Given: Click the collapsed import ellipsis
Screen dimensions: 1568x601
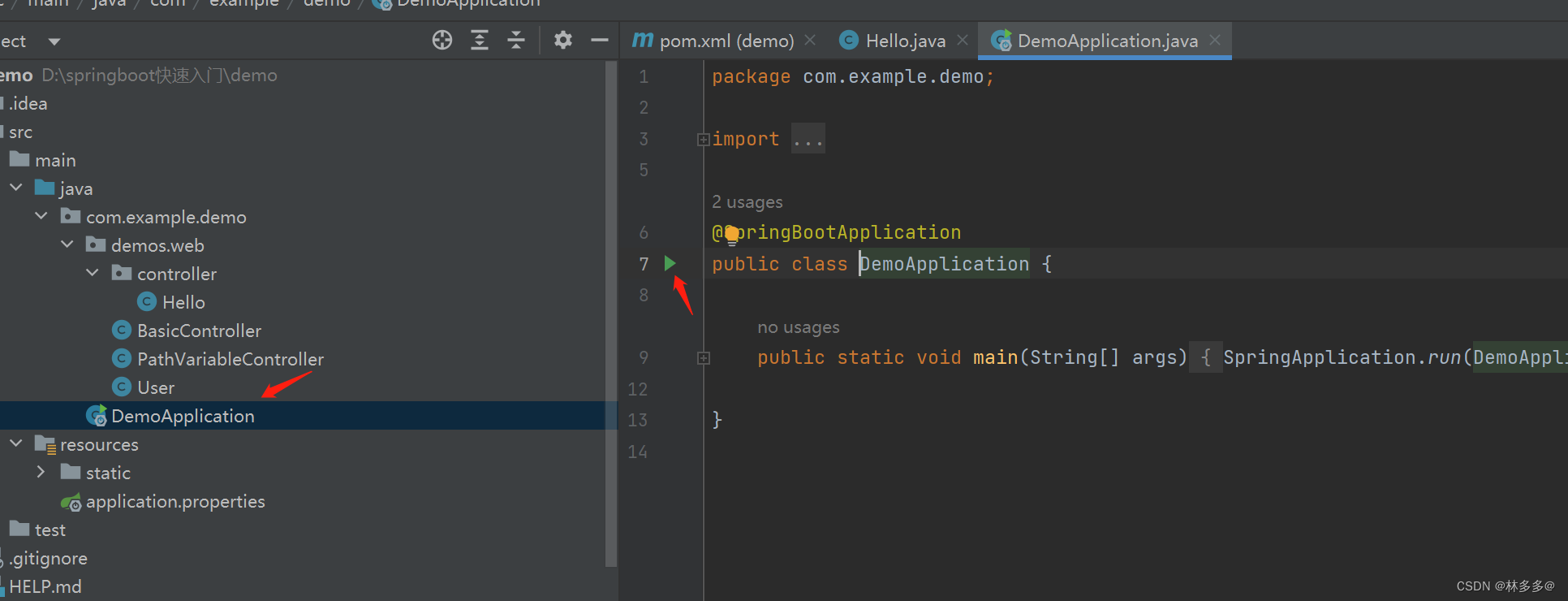Looking at the screenshot, I should (808, 140).
